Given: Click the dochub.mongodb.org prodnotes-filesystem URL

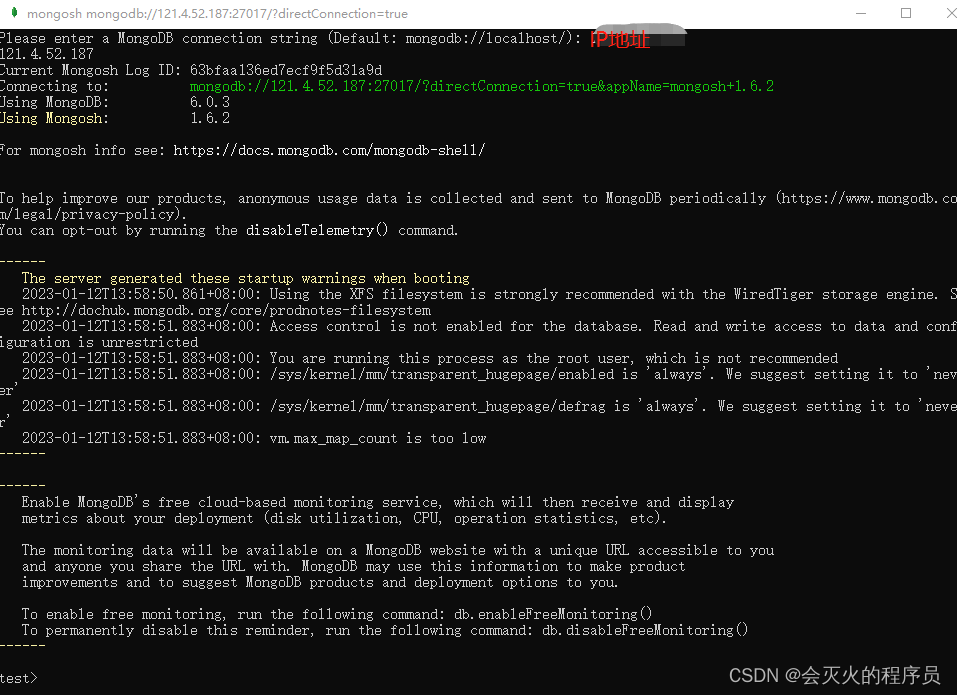Looking at the screenshot, I should [x=226, y=310].
